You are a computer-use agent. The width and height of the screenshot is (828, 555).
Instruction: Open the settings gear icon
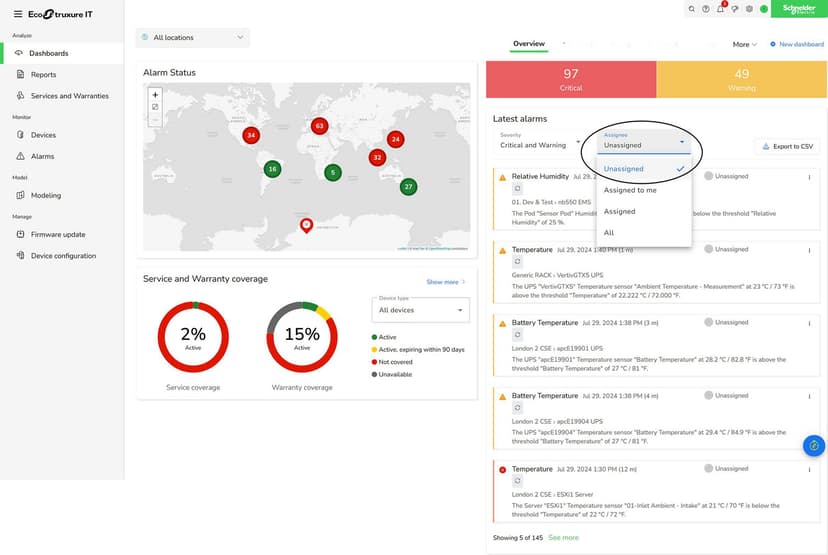[x=749, y=9]
